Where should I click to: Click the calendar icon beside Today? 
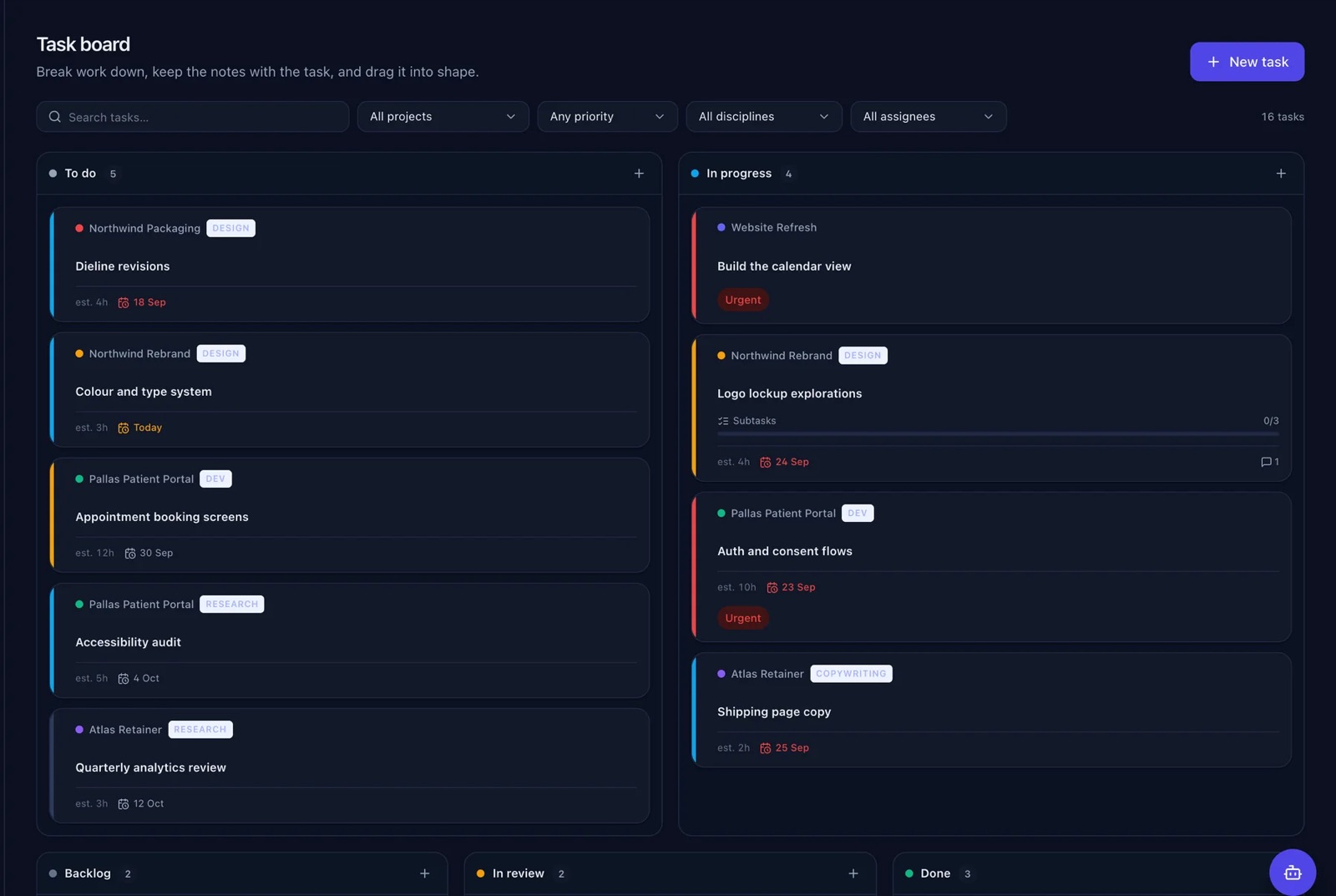(124, 428)
